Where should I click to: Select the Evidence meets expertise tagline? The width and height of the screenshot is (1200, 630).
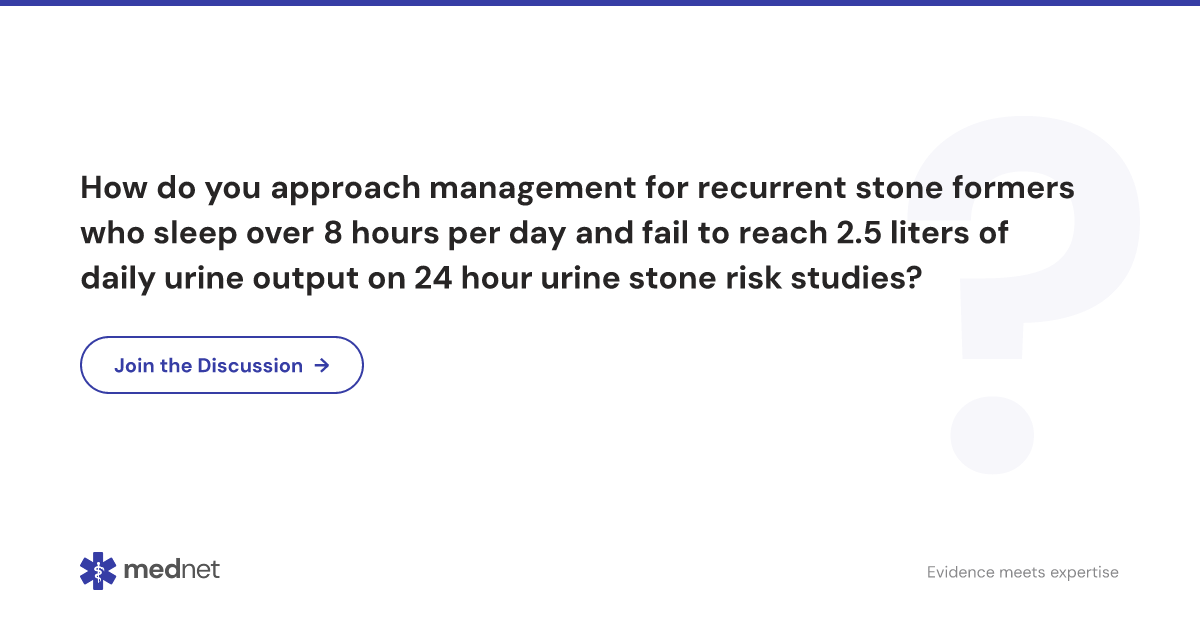tap(1022, 572)
